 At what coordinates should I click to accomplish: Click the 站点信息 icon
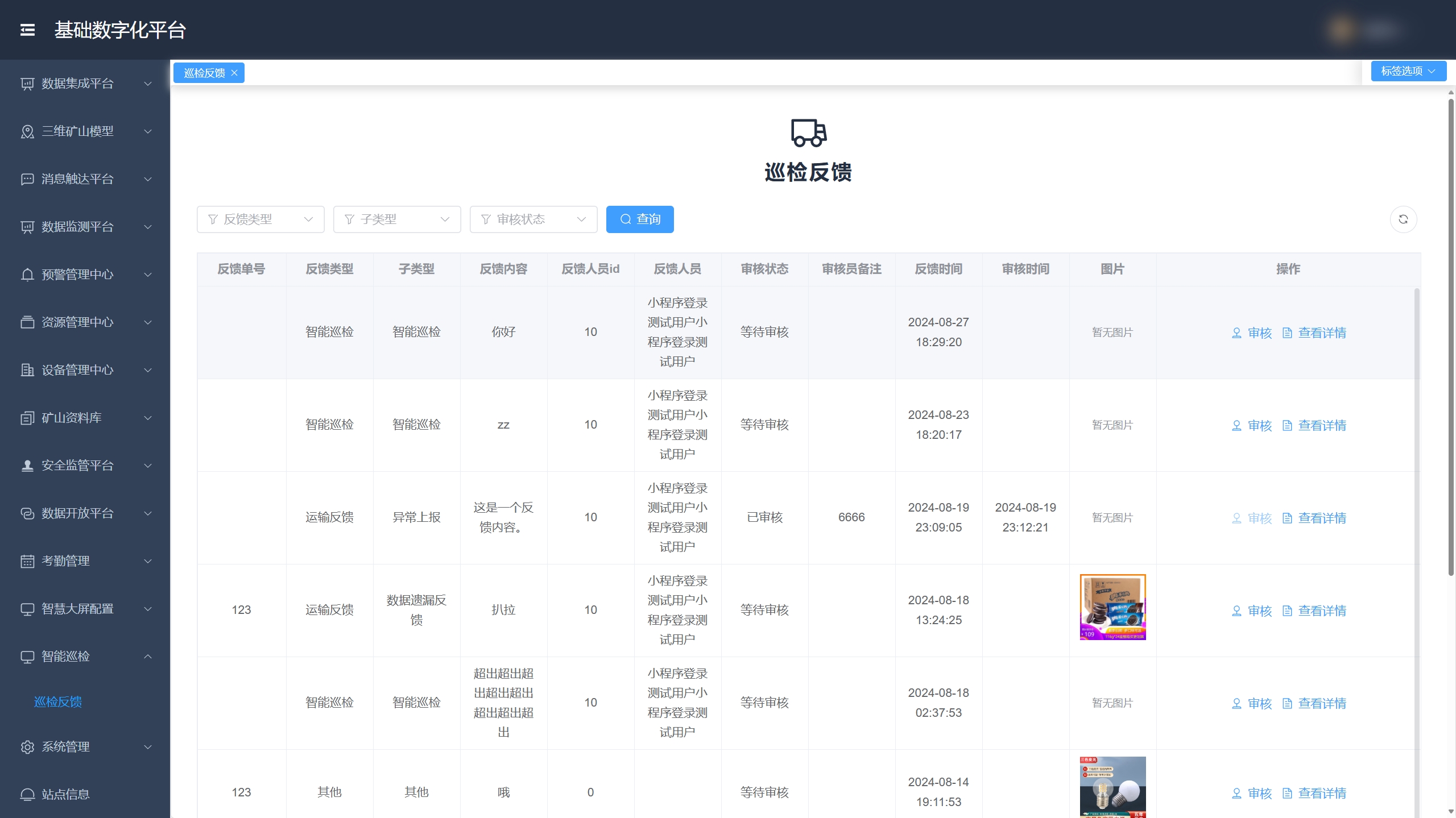[27, 795]
